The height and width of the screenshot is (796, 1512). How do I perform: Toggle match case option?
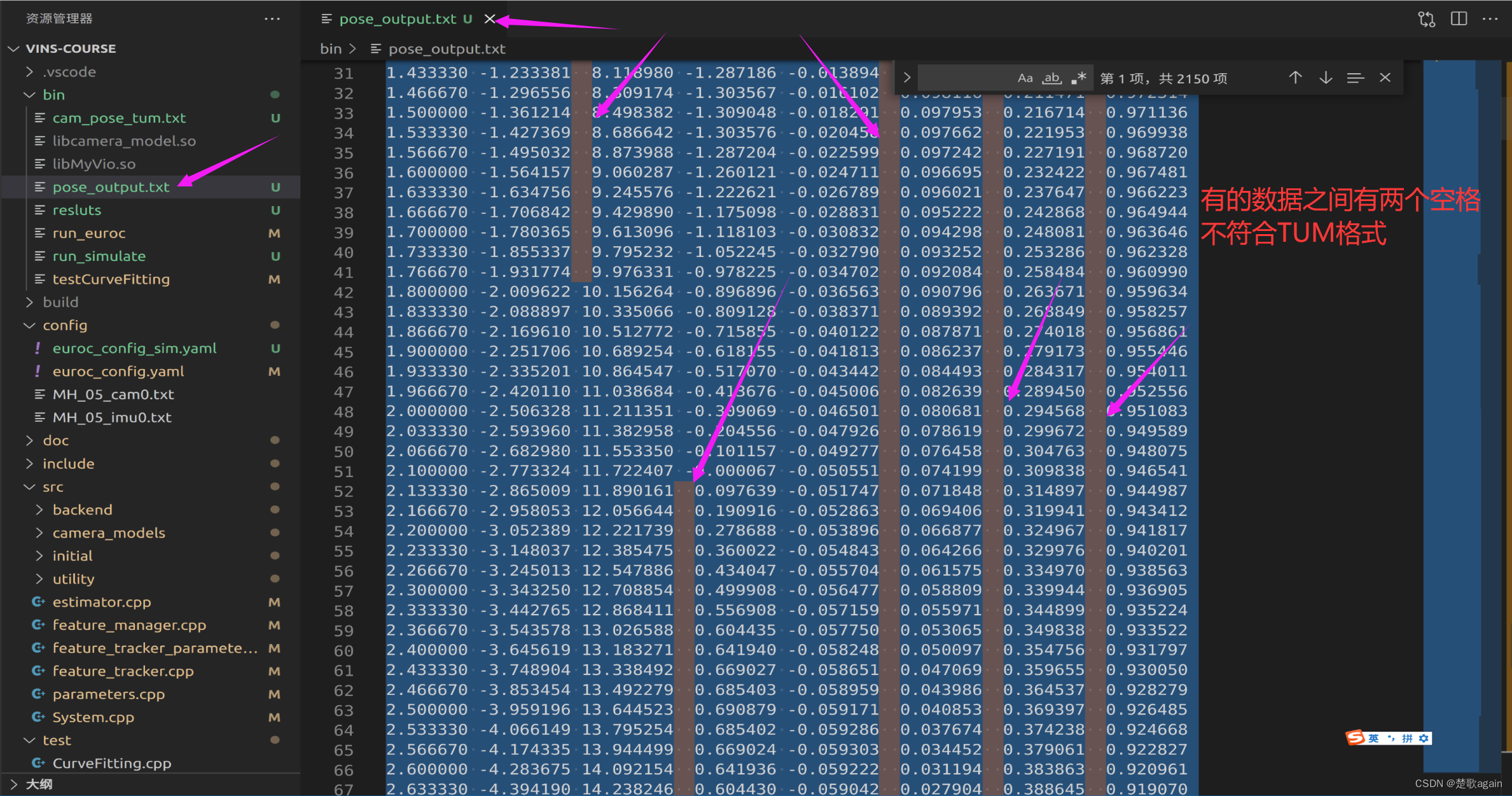pos(1025,78)
